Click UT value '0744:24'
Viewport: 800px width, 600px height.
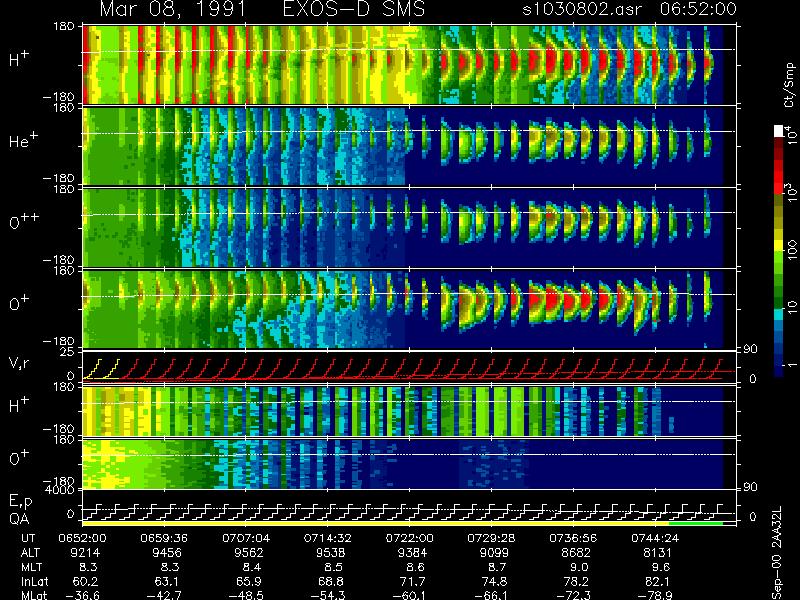point(655,538)
